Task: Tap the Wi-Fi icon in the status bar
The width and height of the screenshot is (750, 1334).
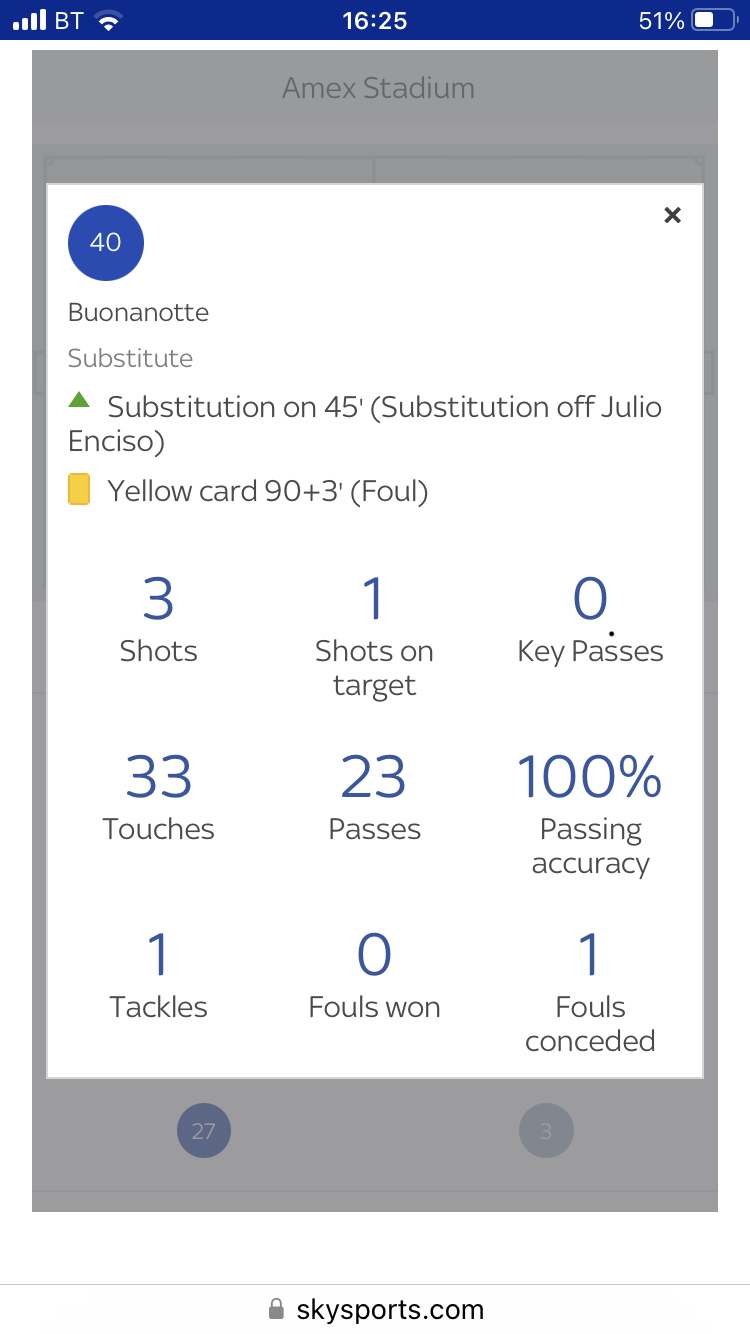Action: pos(108,20)
